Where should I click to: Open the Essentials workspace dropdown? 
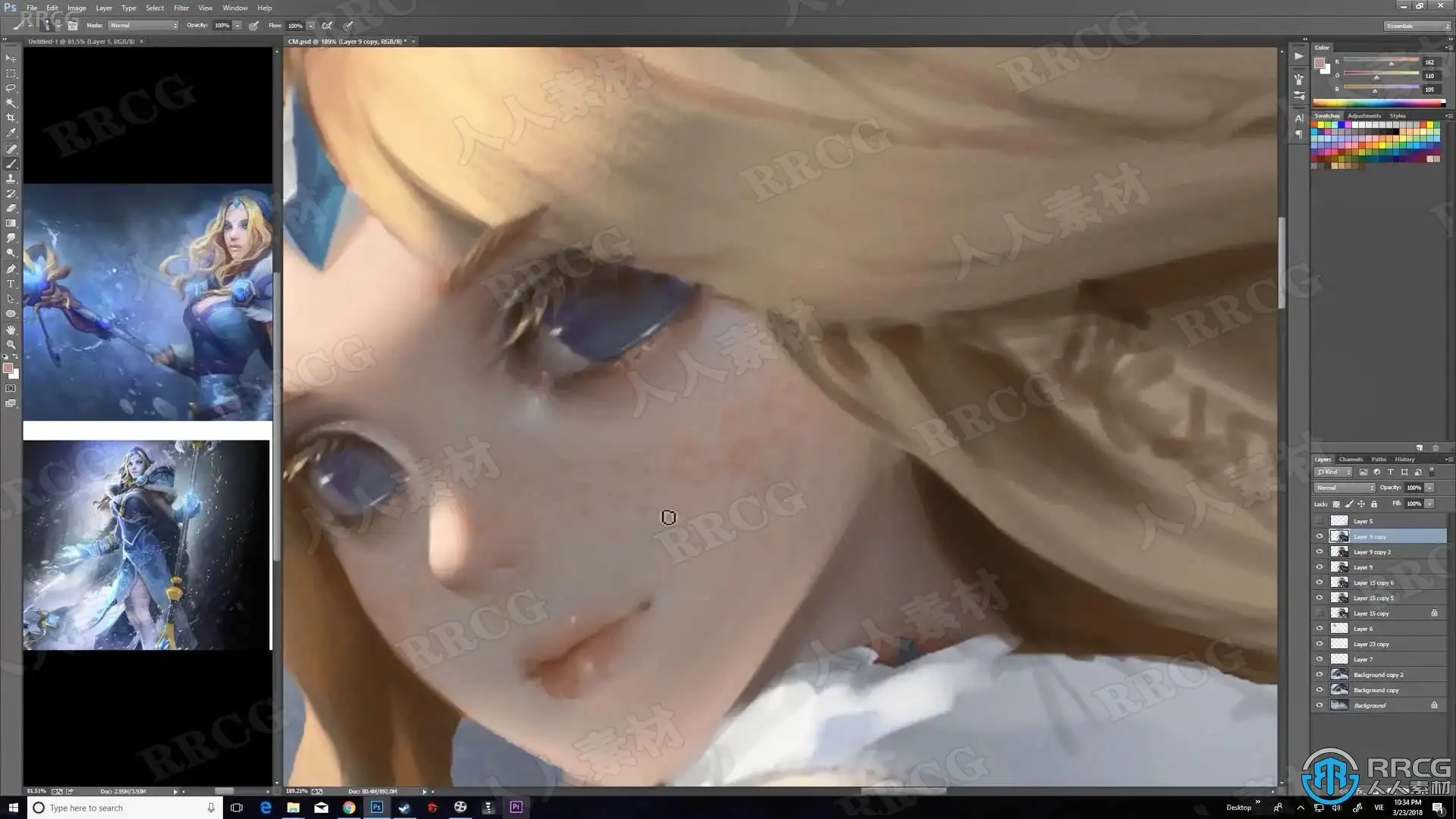[x=1416, y=26]
